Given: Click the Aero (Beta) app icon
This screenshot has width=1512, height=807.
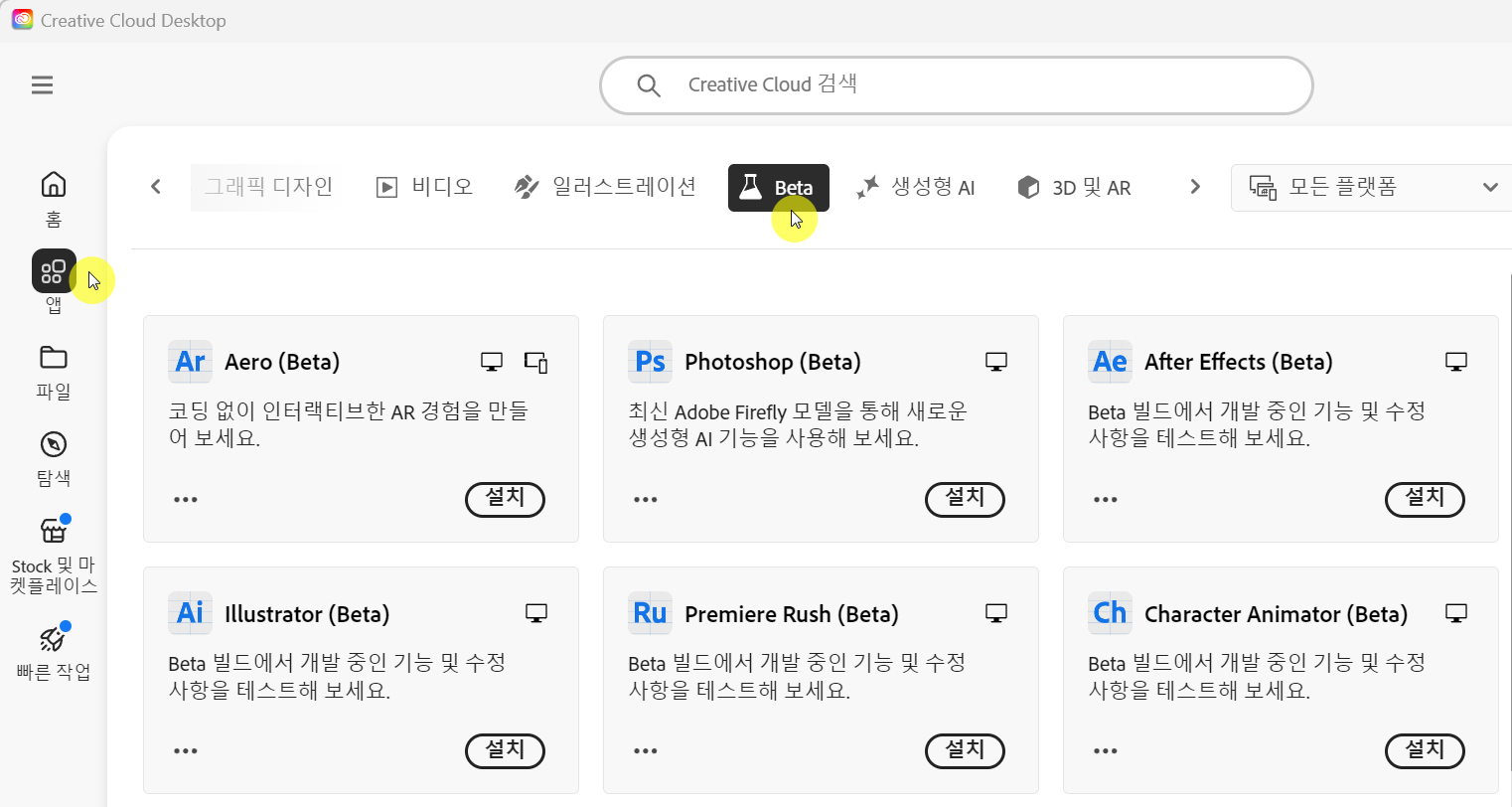Looking at the screenshot, I should coord(190,362).
